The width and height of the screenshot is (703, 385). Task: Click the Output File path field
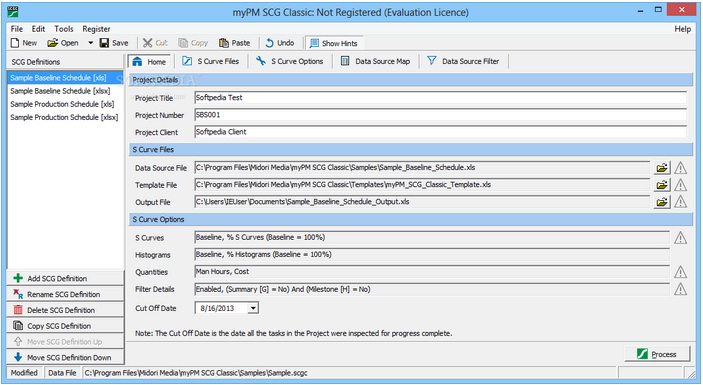click(422, 202)
